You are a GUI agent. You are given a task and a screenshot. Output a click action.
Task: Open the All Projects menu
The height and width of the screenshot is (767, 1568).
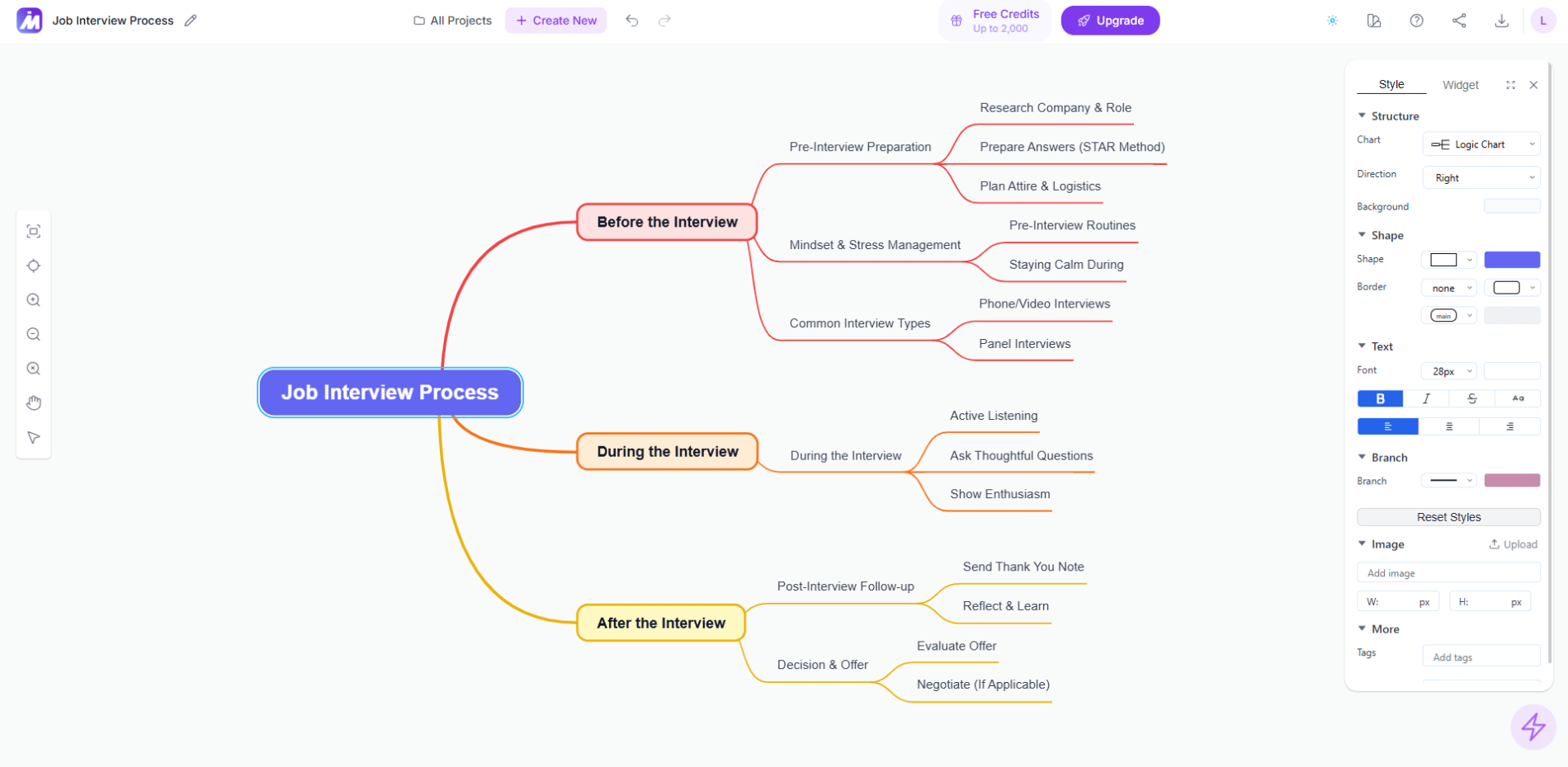pyautogui.click(x=451, y=20)
